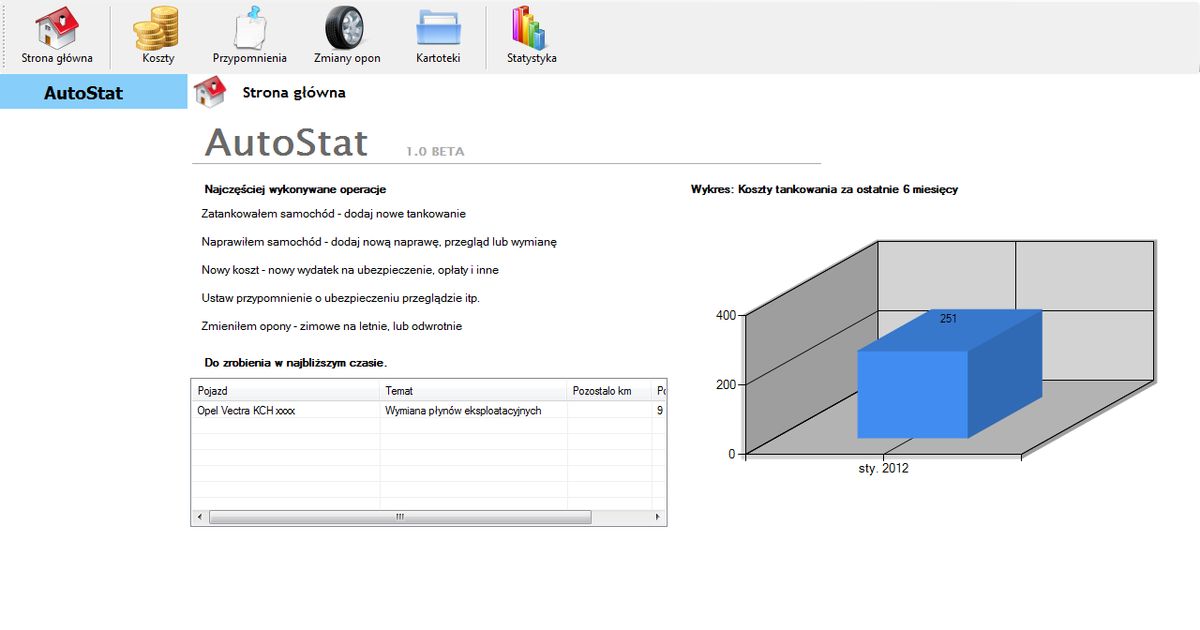This screenshot has width=1200, height=630.
Task: Click the blue bar labeled 251
Action: click(930, 380)
